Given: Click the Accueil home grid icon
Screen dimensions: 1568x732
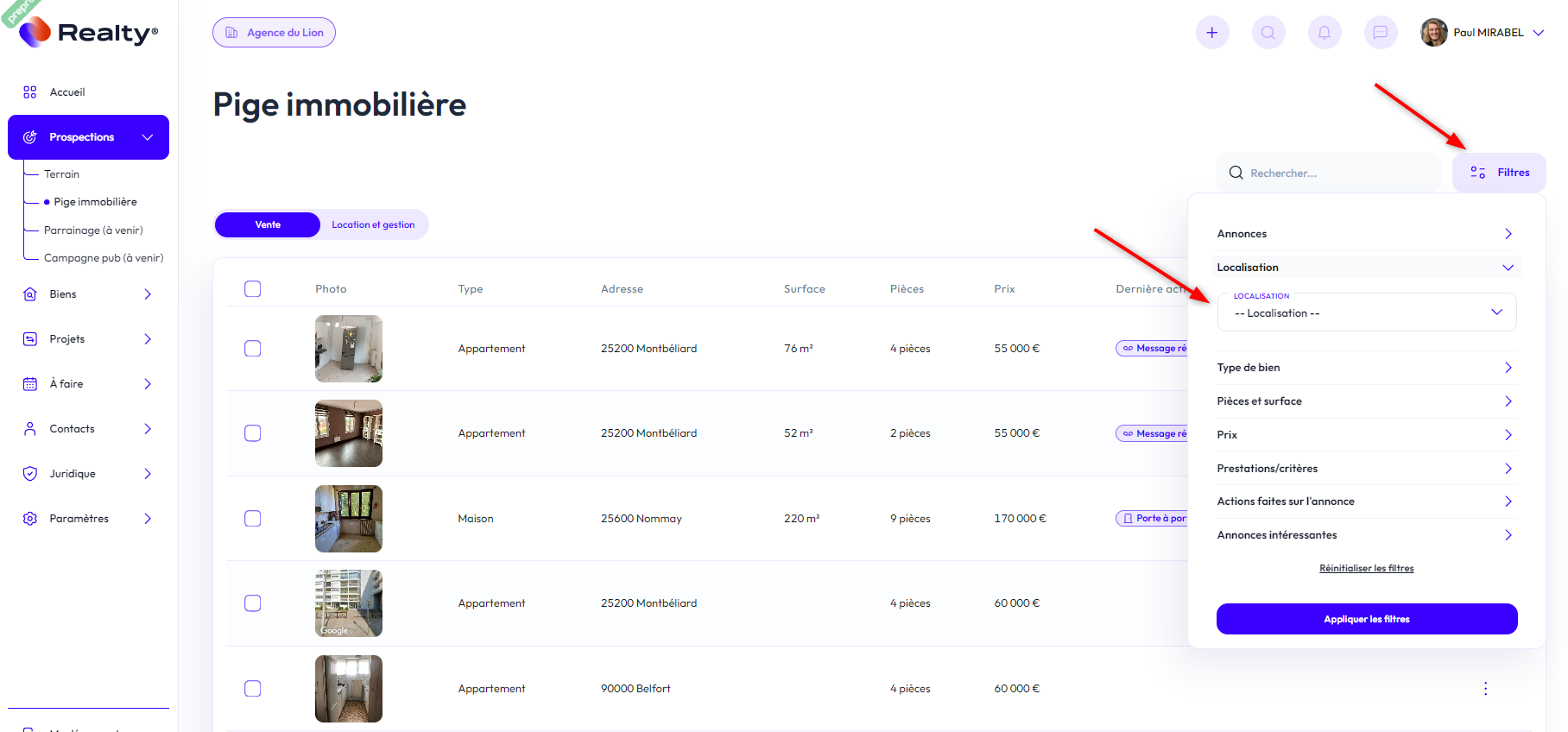Looking at the screenshot, I should tap(30, 92).
